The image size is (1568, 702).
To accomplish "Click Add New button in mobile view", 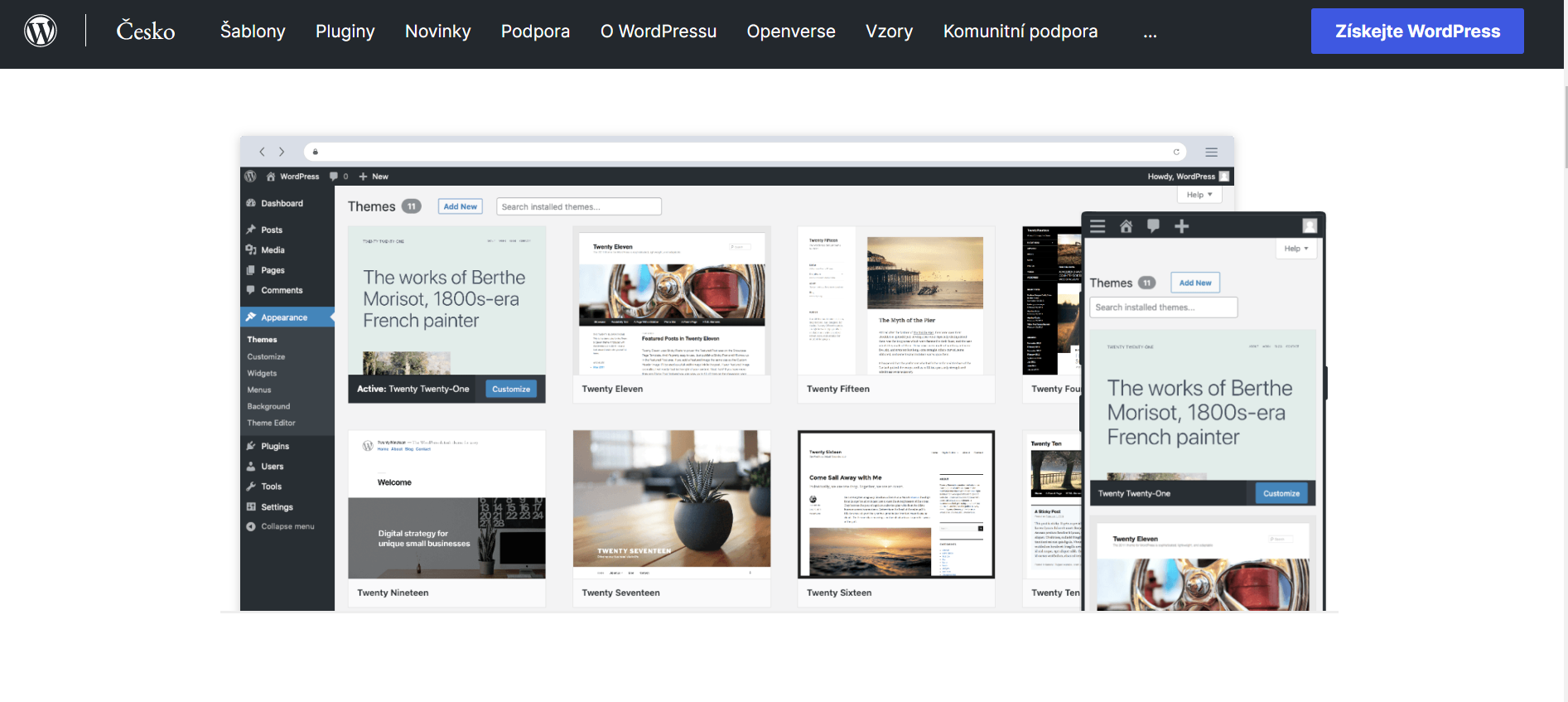I will click(1195, 283).
